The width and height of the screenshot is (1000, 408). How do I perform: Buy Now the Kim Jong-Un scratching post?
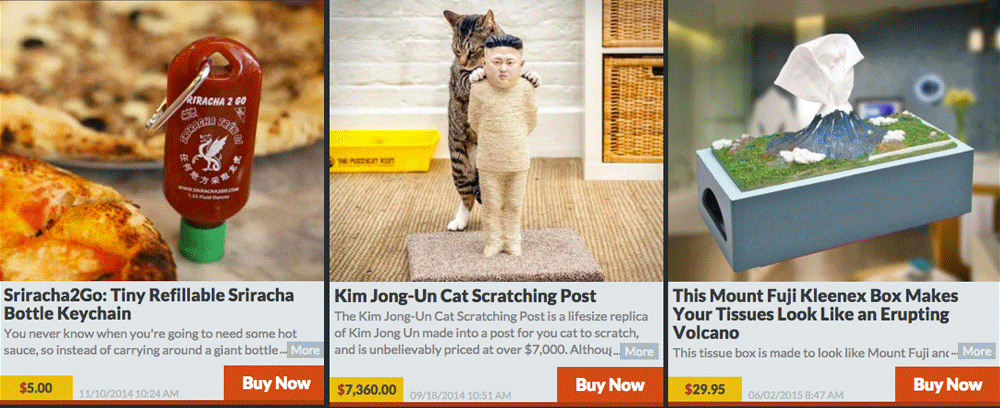[610, 384]
